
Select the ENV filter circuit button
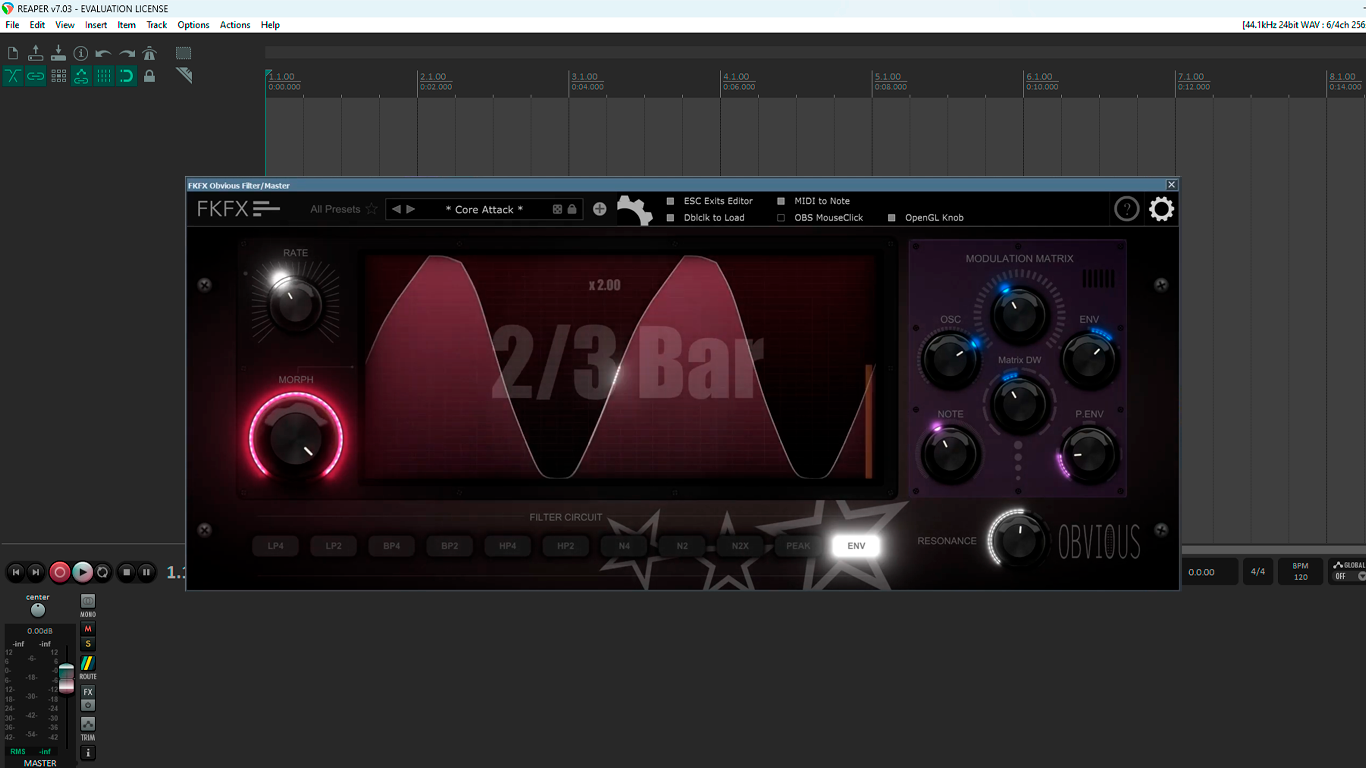point(856,546)
